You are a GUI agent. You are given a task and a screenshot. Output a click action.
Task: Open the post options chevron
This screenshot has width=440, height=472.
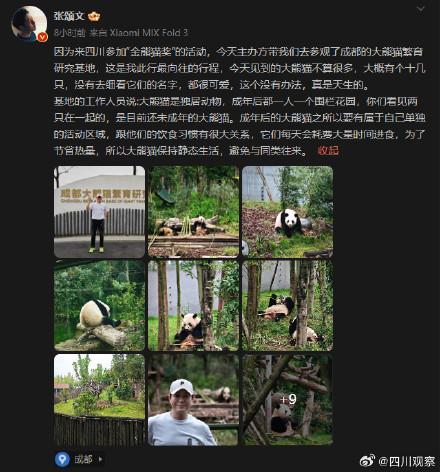[x=421, y=8]
